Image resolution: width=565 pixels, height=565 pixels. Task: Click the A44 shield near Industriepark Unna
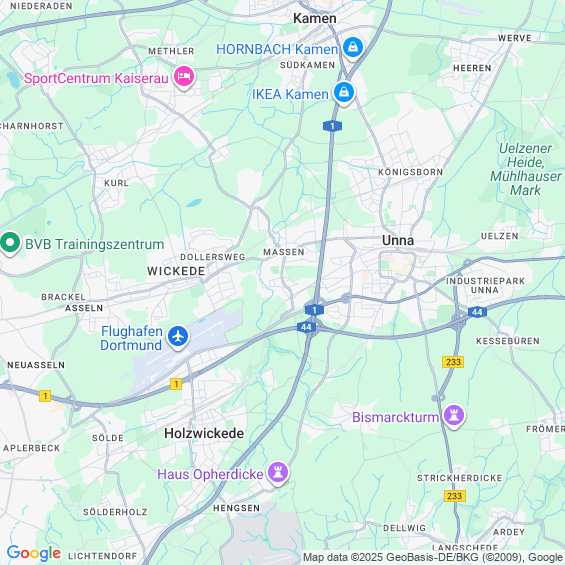[x=477, y=312]
